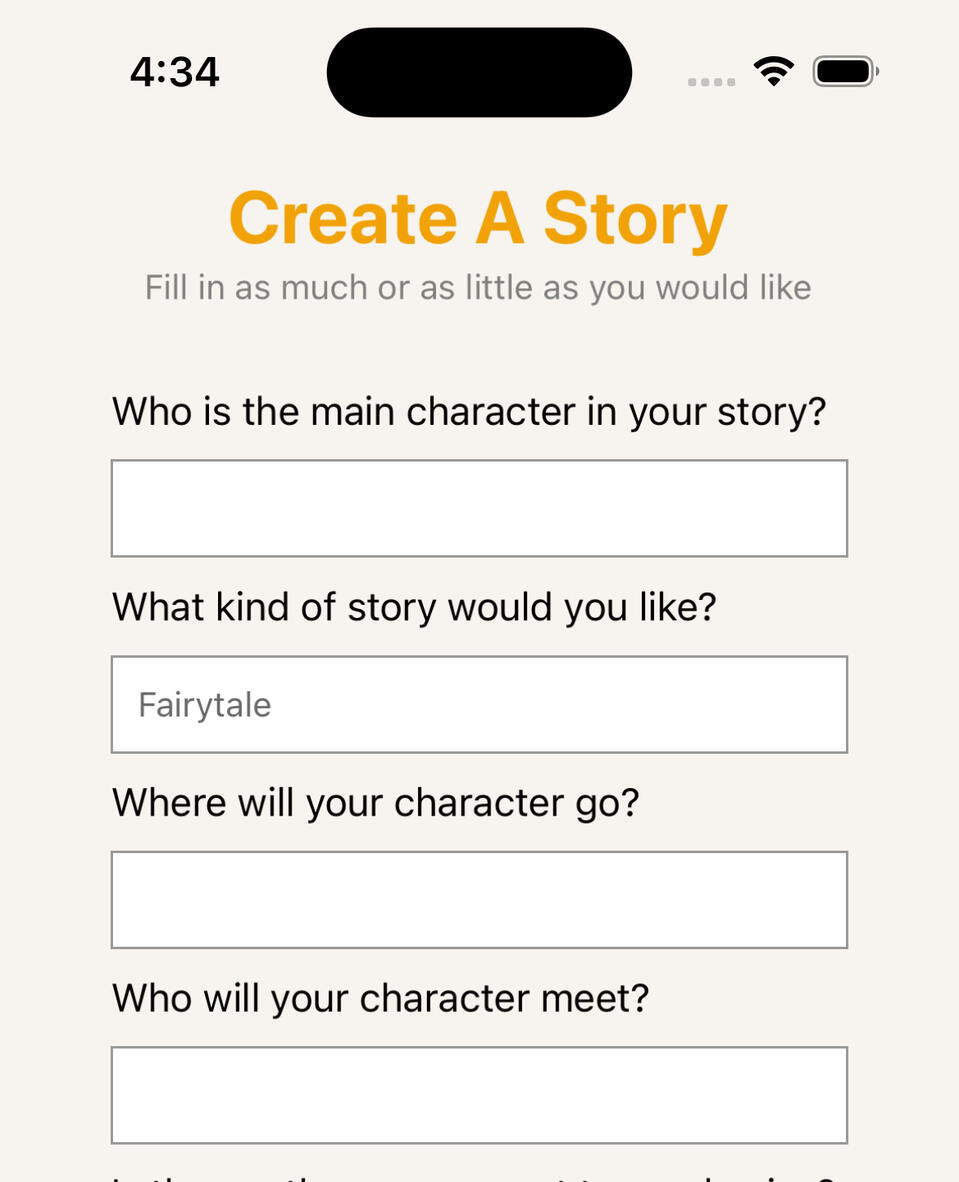Select the last fully visible text box
Image resolution: width=959 pixels, height=1182 pixels.
coord(479,1094)
